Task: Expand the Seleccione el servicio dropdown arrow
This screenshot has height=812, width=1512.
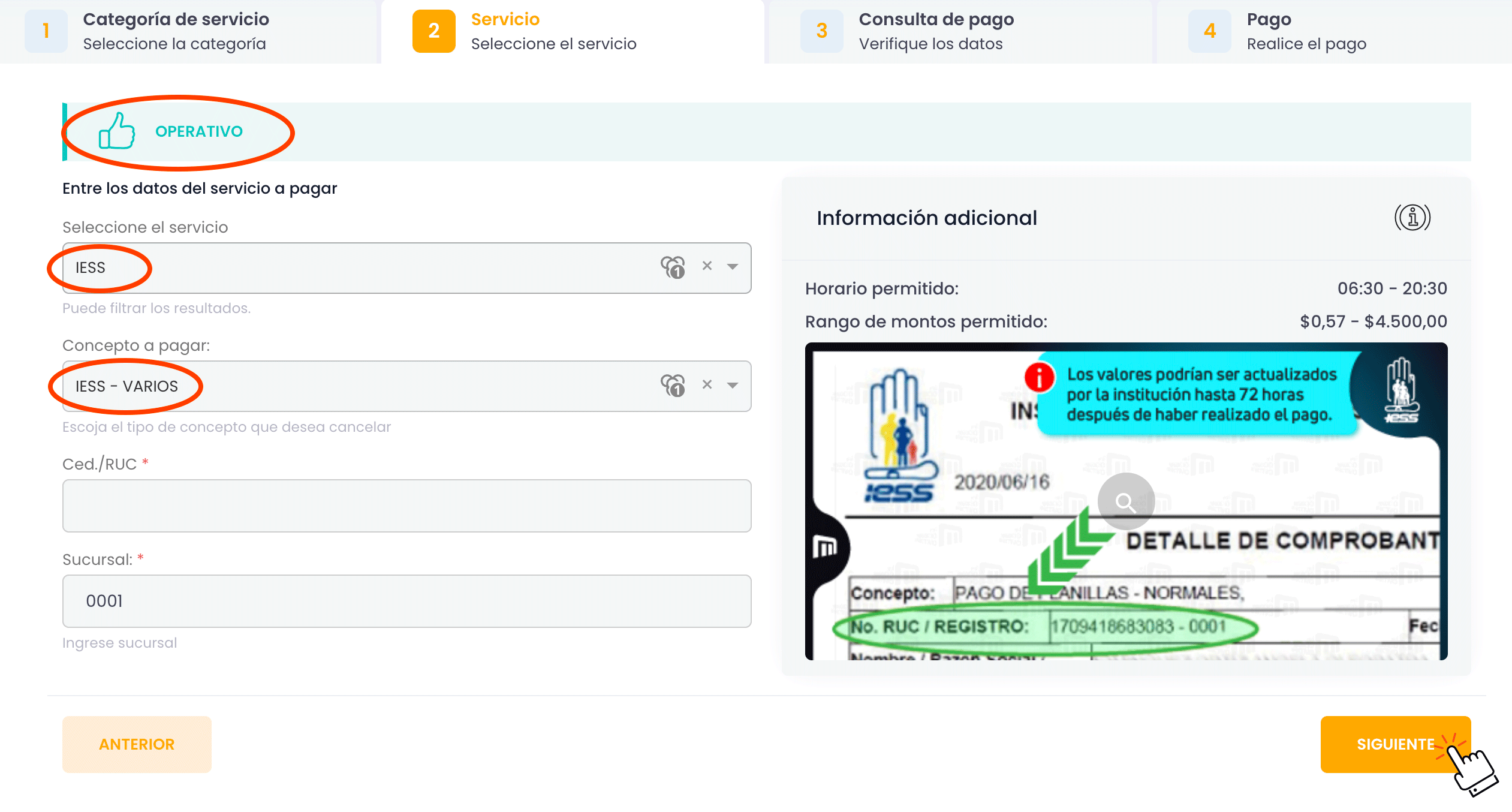Action: point(733,267)
